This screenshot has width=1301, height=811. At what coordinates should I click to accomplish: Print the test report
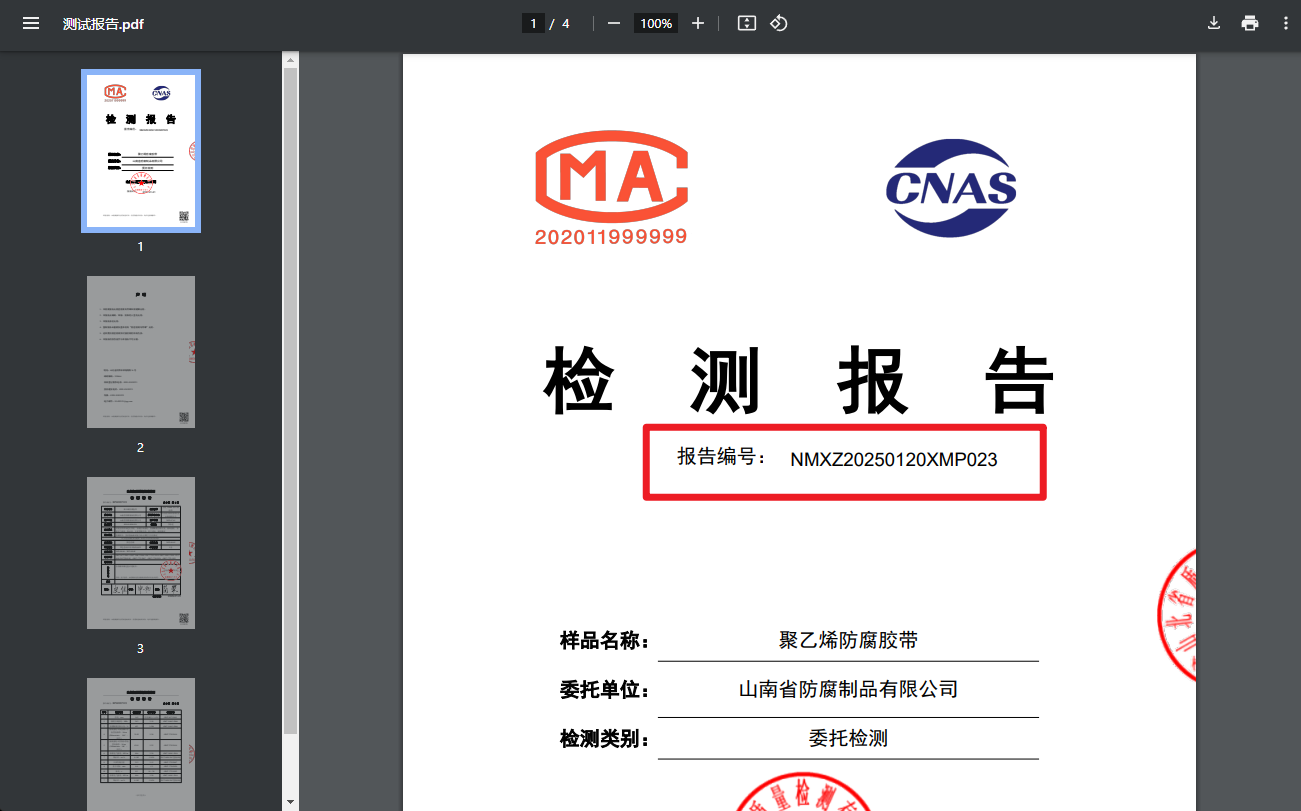click(1249, 22)
